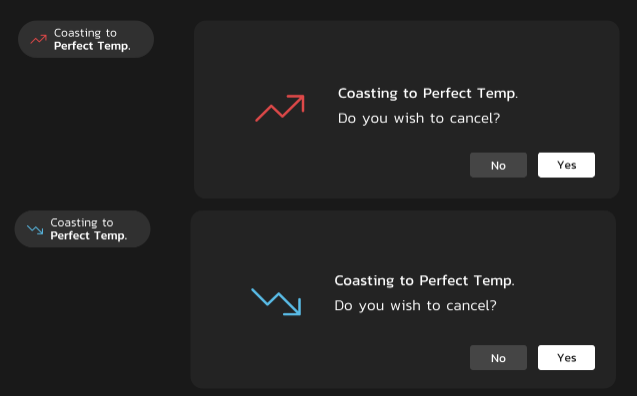Open the blue-arrow Coasting status pill

[82, 229]
